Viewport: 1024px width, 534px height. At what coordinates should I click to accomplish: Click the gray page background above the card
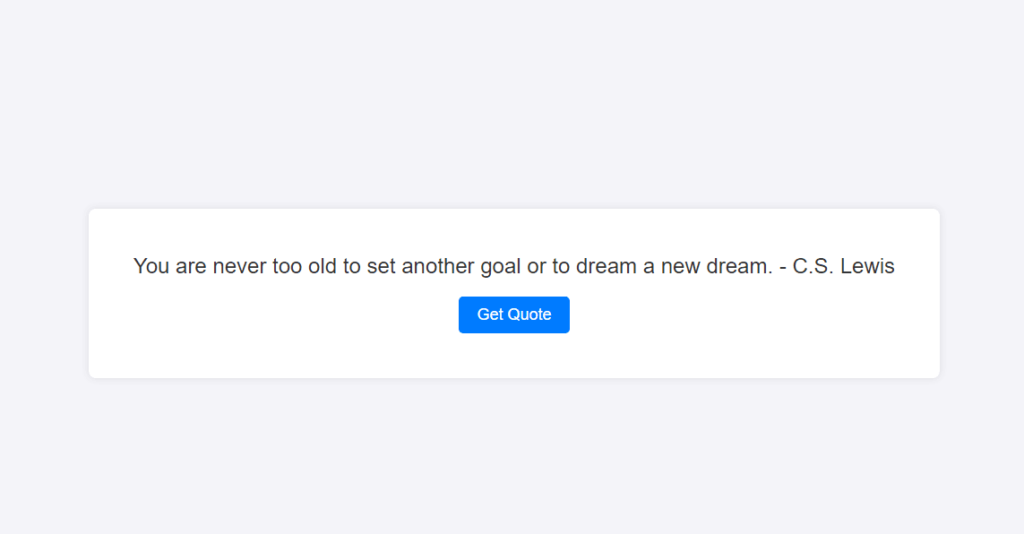coord(512,100)
